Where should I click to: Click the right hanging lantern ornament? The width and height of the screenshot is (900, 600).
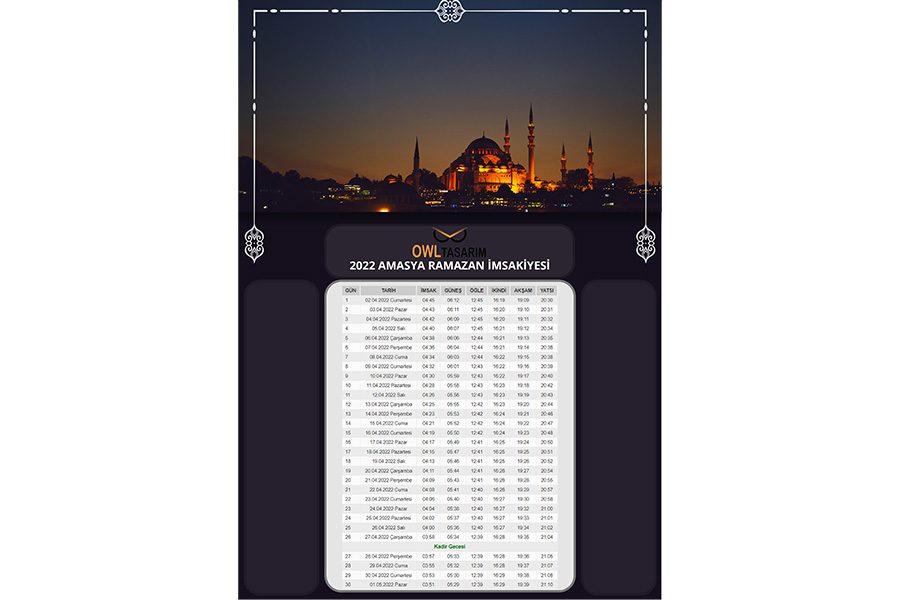pyautogui.click(x=645, y=243)
